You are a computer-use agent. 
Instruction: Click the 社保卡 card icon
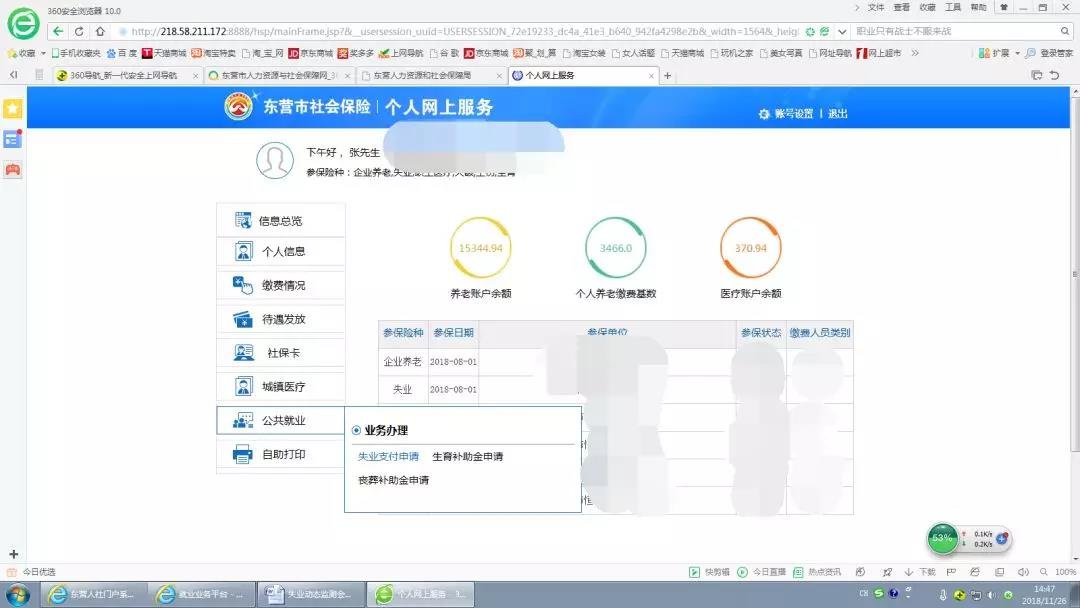(x=242, y=353)
